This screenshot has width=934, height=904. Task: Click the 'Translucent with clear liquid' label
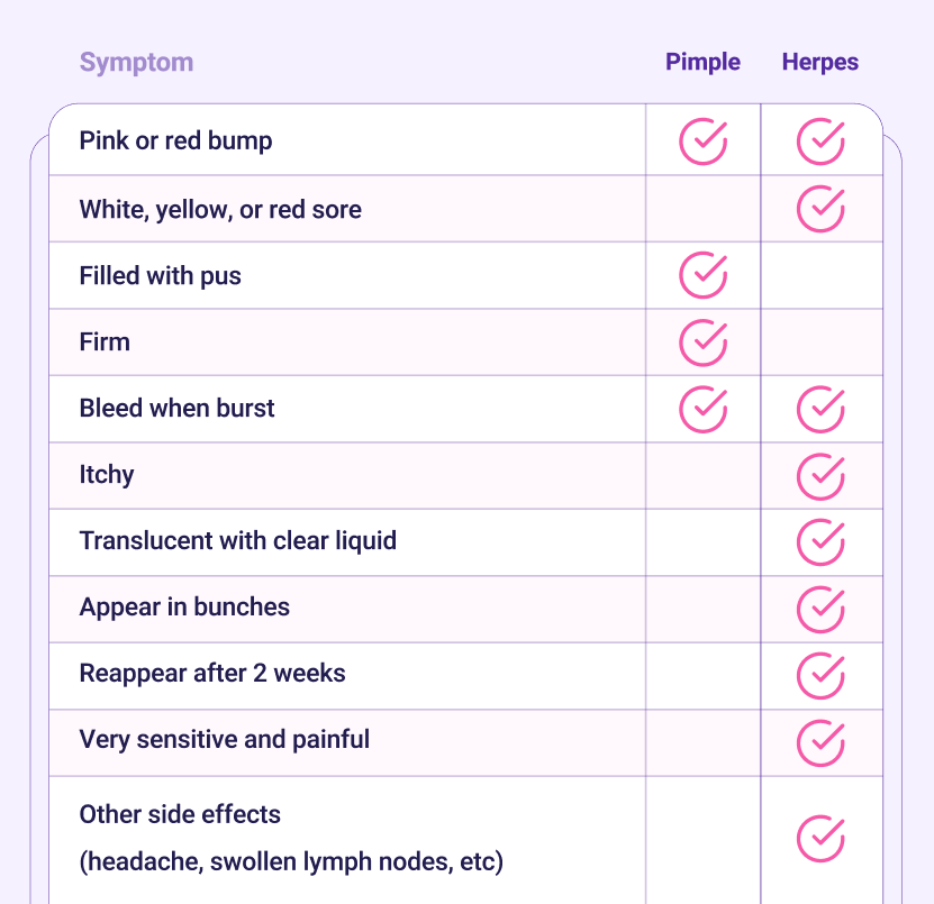238,541
